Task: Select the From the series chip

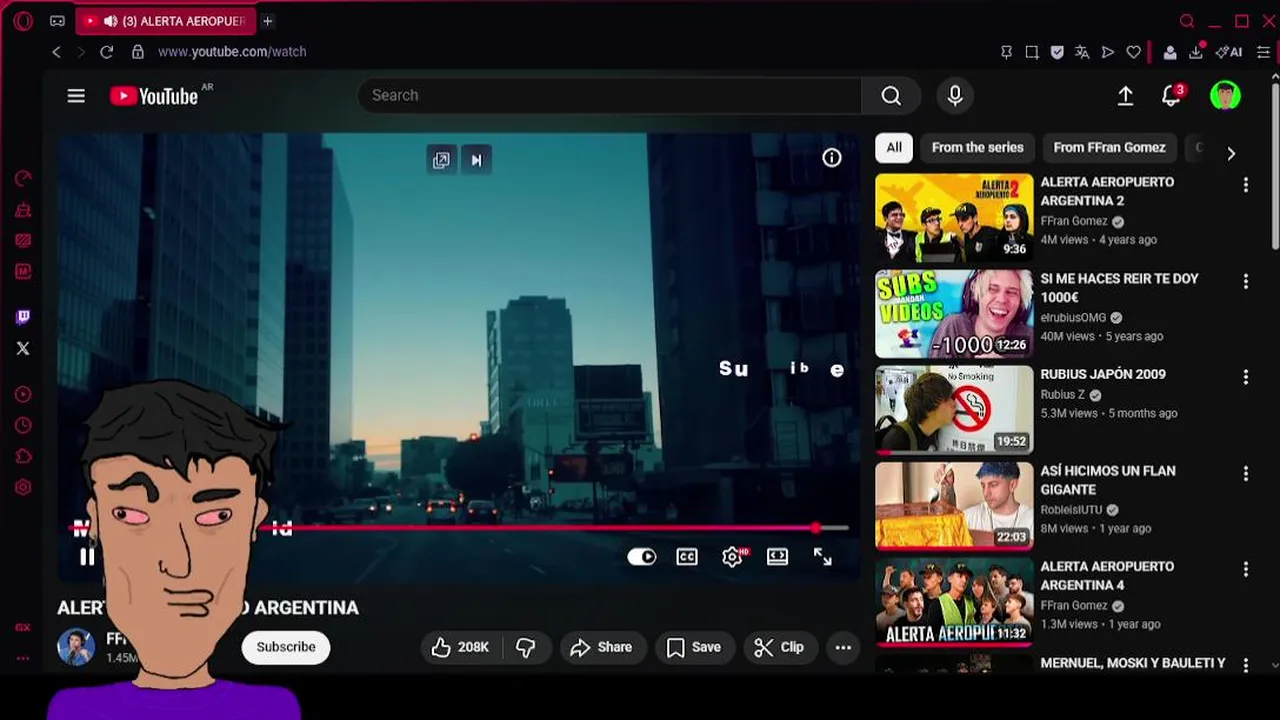Action: tap(977, 147)
